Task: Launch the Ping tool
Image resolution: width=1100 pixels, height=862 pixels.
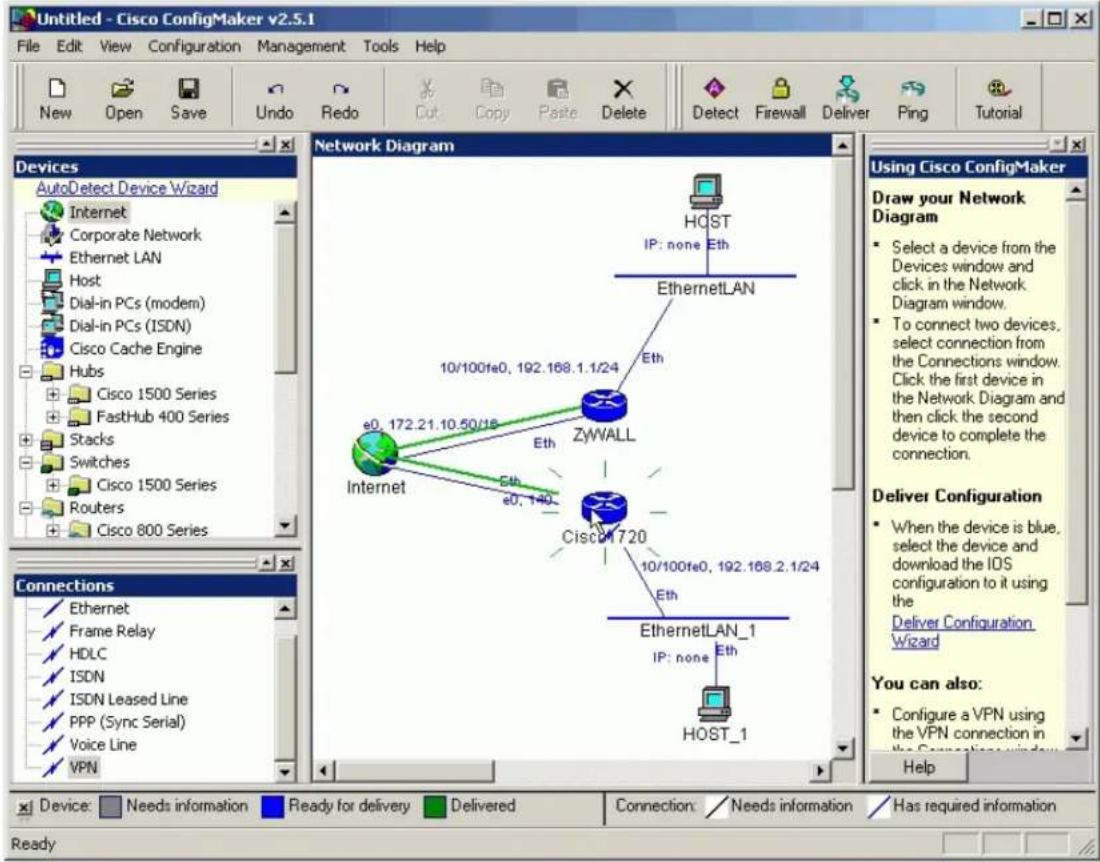Action: [912, 100]
